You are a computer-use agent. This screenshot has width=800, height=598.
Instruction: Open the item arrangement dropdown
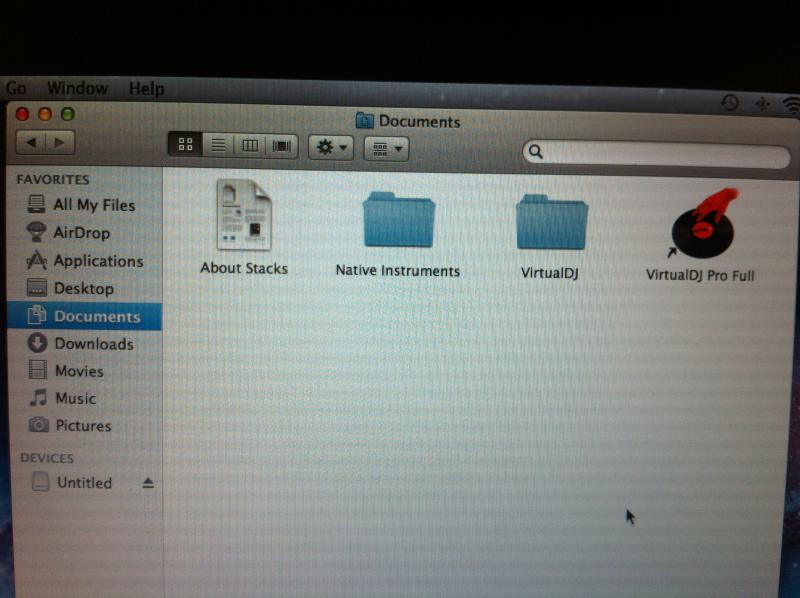(x=386, y=149)
